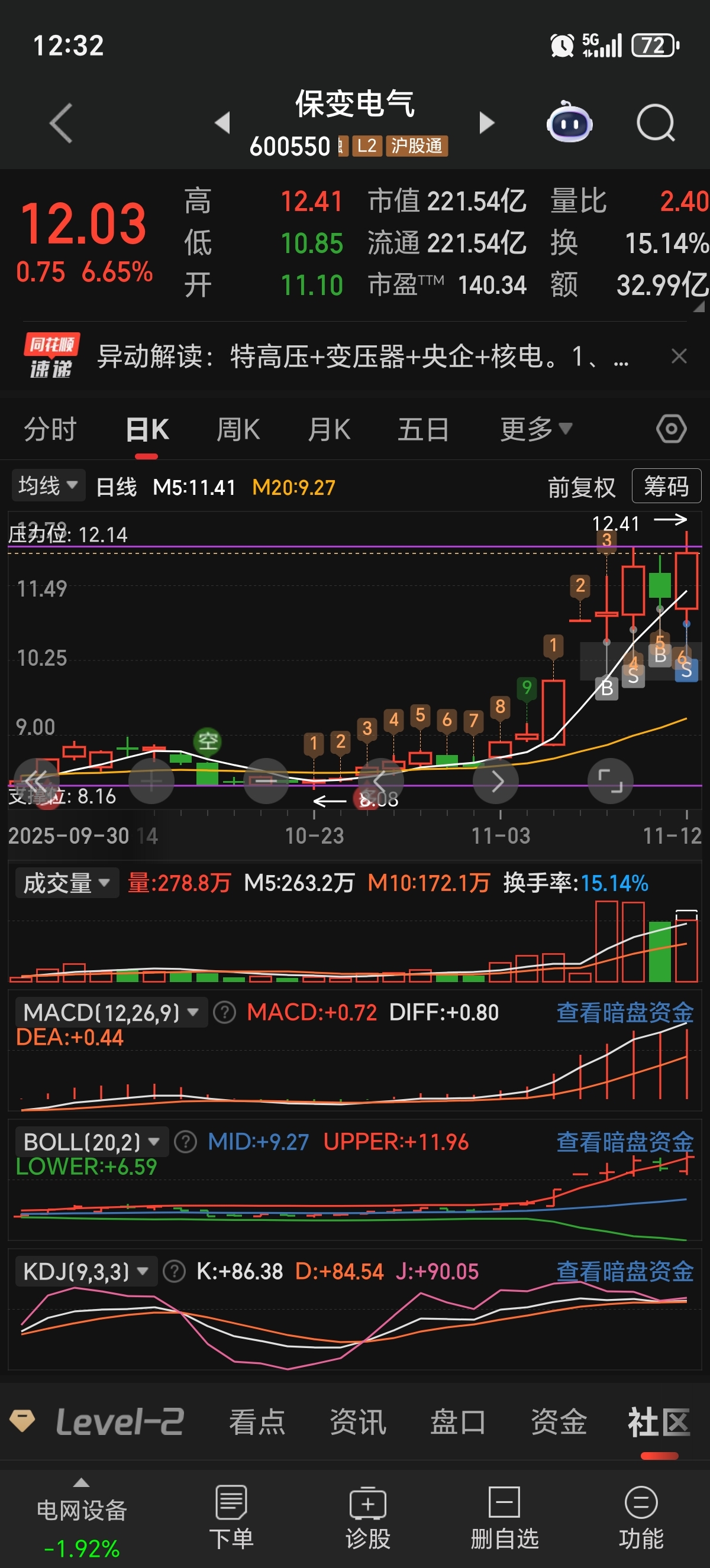Tap the stock title 保变电气
Image resolution: width=710 pixels, height=1568 pixels.
[355, 103]
